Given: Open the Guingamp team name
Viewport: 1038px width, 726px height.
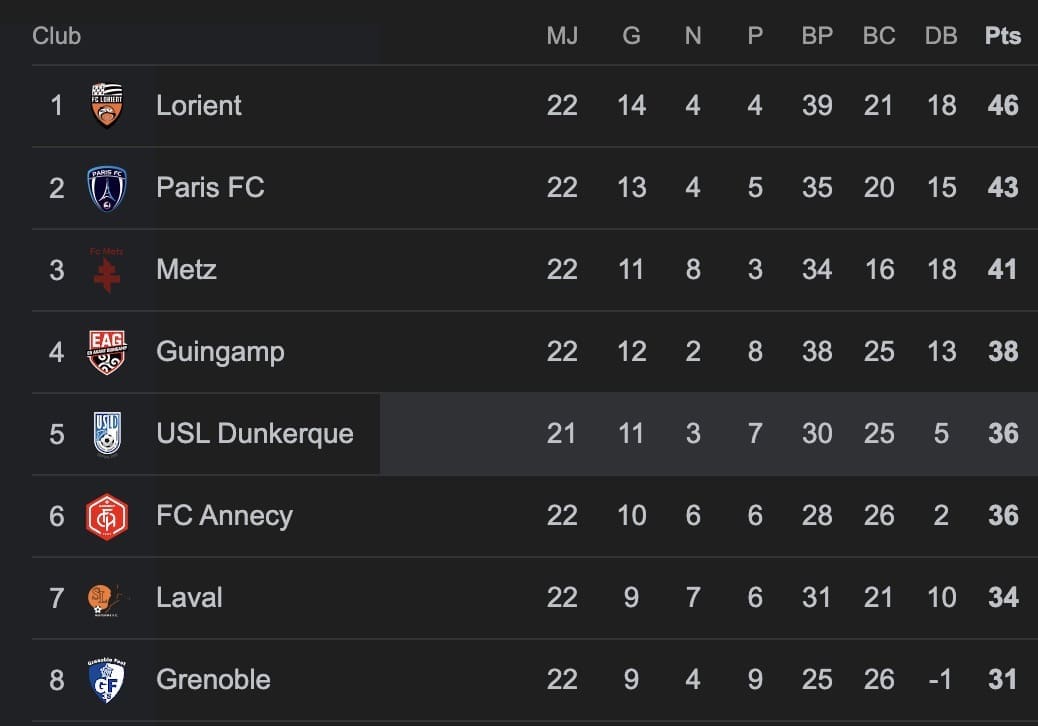Looking at the screenshot, I should 220,352.
